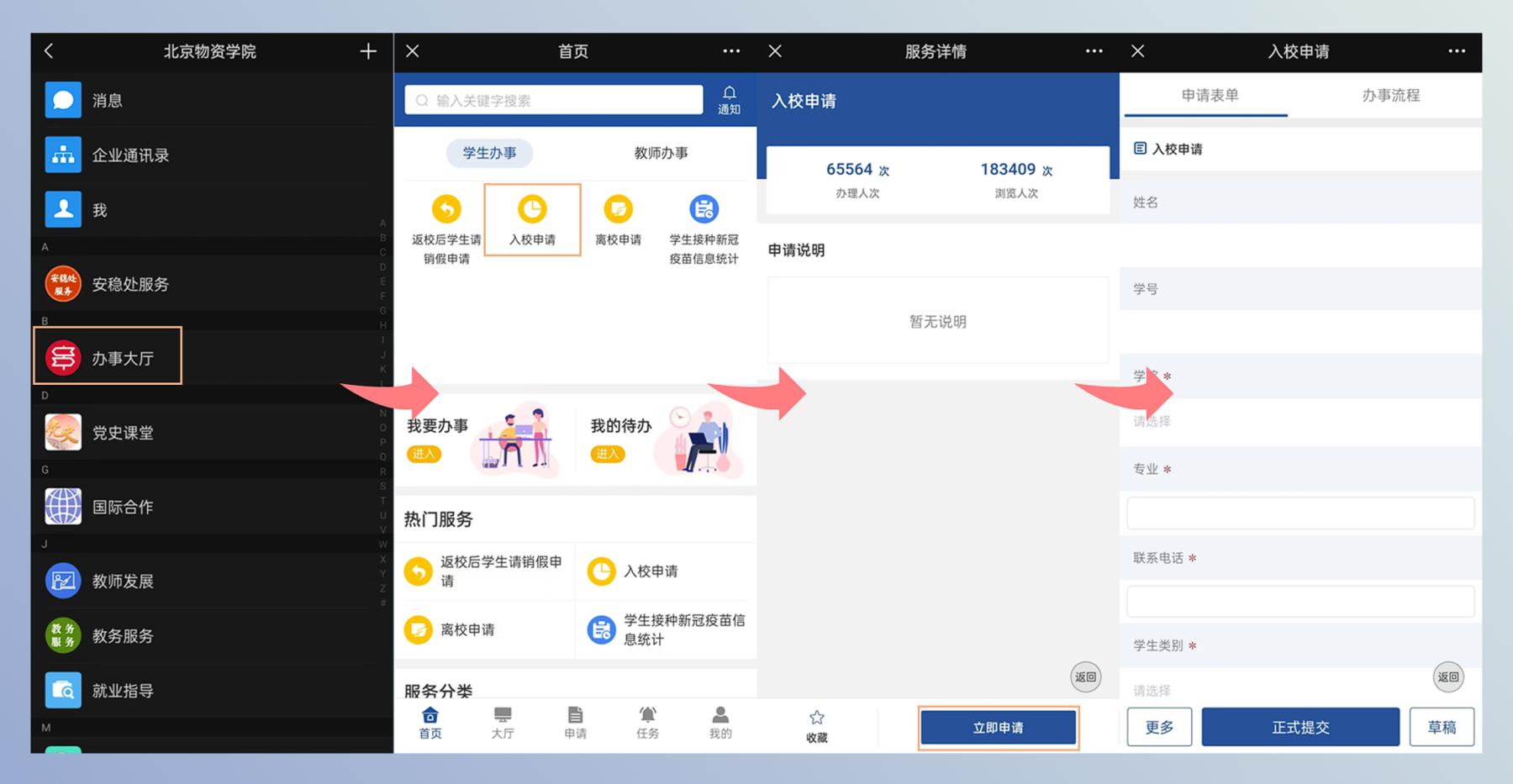Screen dimensions: 1513x784
Task: Switch to 教师办事 toggle
Action: tap(661, 153)
